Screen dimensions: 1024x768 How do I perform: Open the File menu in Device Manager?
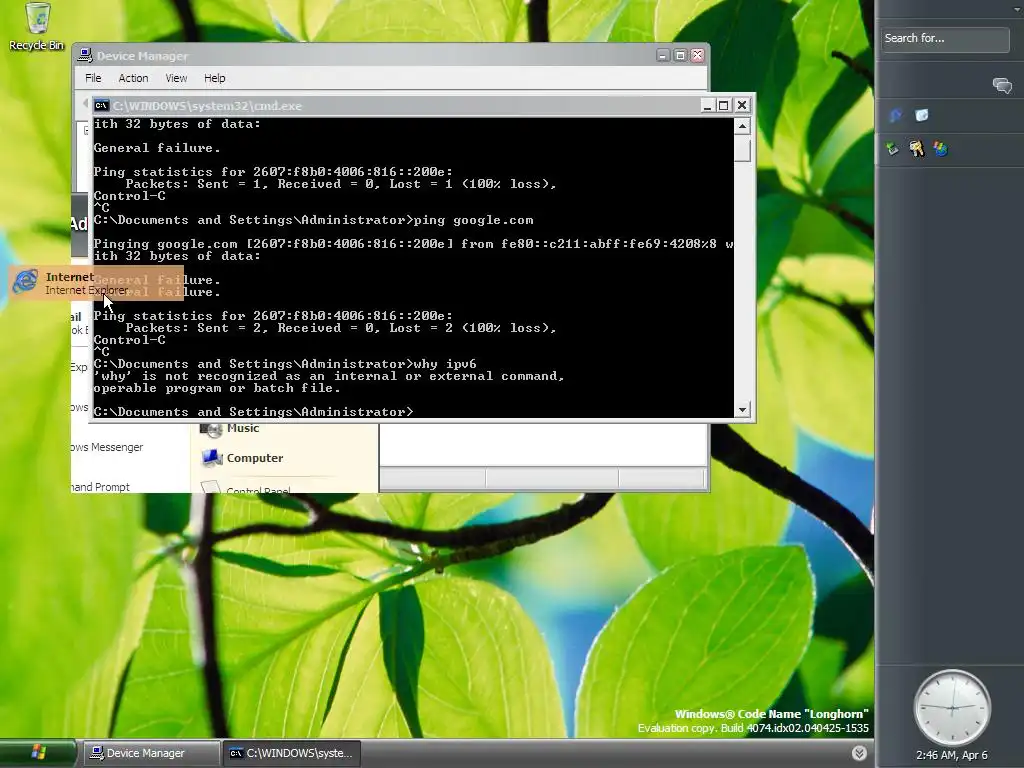click(93, 78)
